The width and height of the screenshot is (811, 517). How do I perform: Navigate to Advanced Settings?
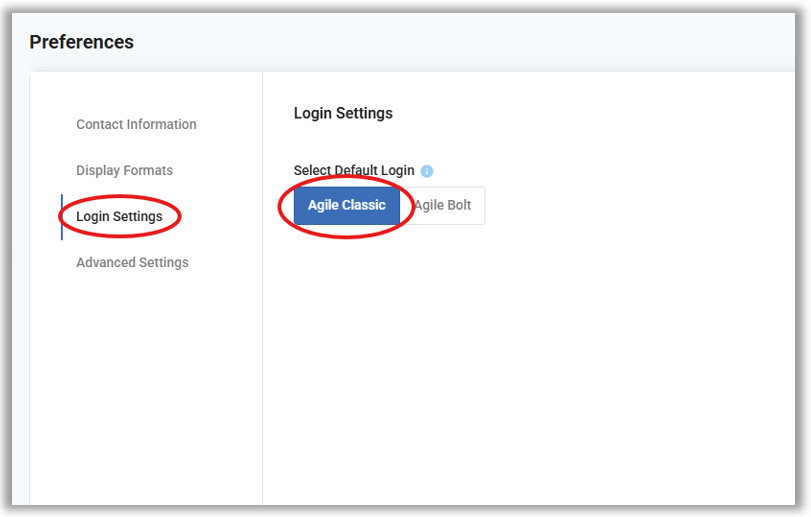click(132, 262)
